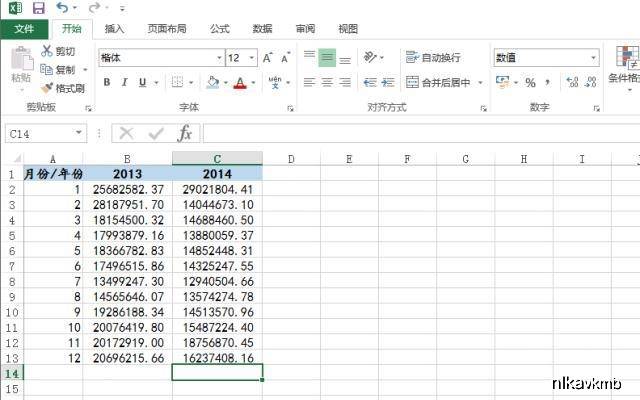Open the 字体 font dialog launcher
The height and width of the screenshot is (400, 640).
tap(290, 108)
